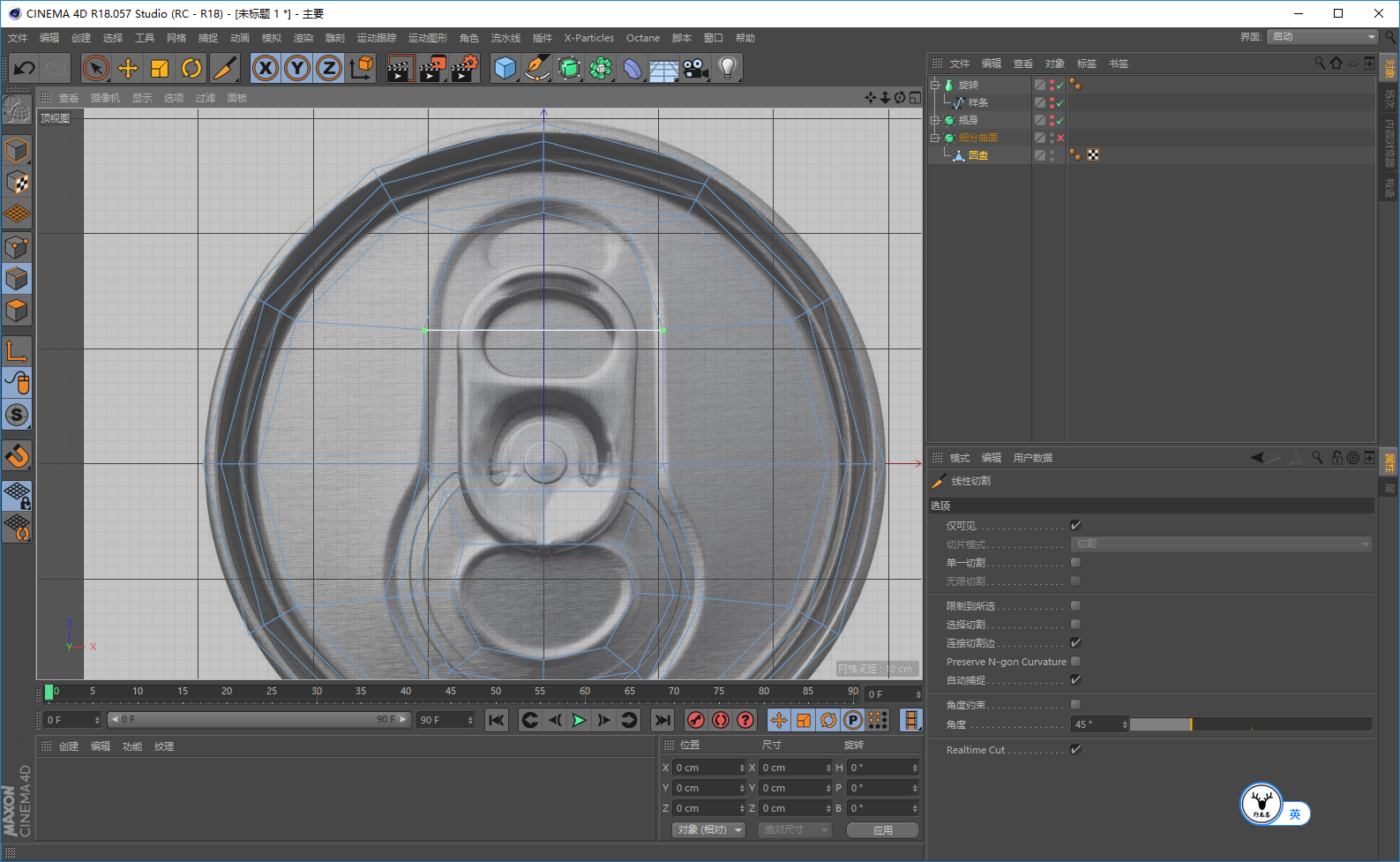Add a Cube primitive object
Image resolution: width=1400 pixels, height=862 pixels.
click(505, 68)
